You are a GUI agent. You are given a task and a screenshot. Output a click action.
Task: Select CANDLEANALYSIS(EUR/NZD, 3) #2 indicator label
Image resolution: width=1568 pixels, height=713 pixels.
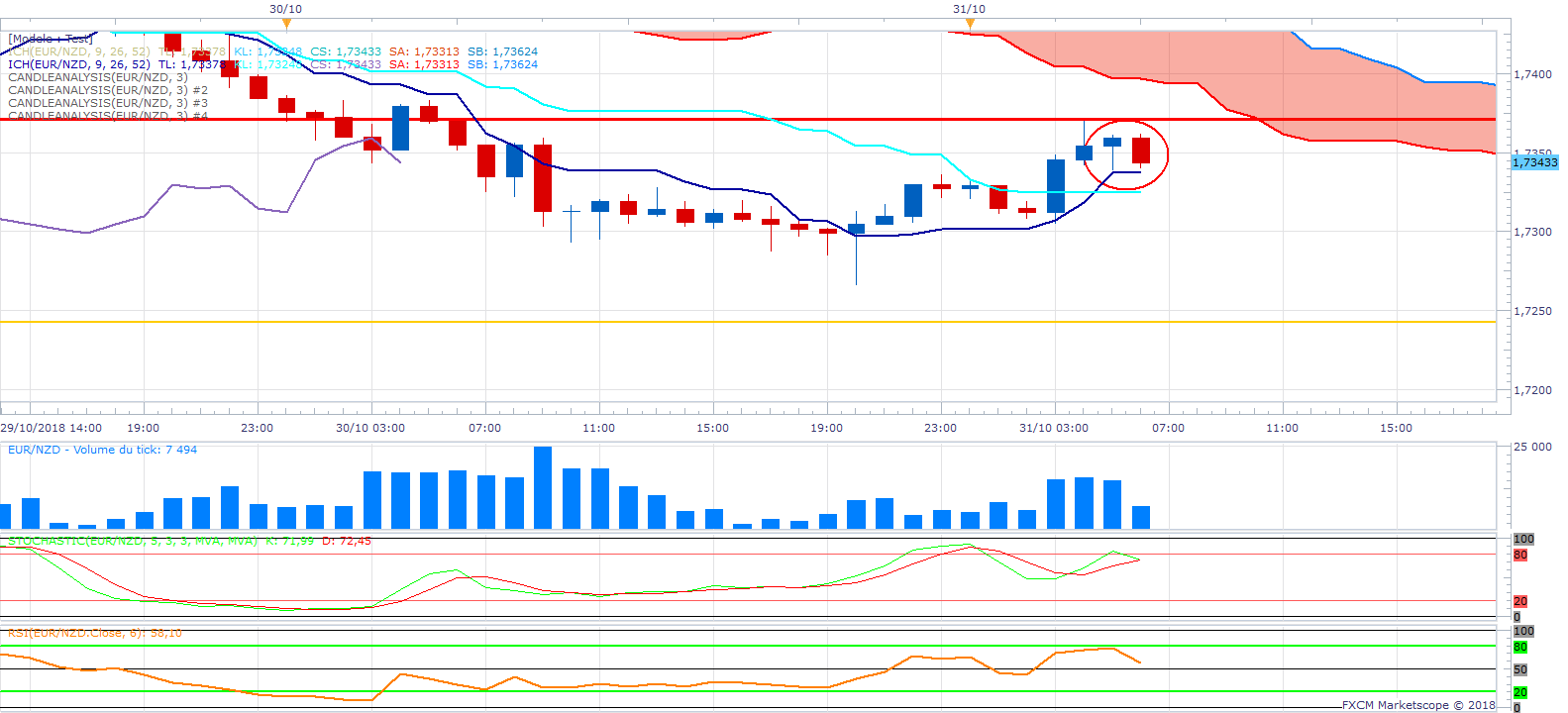pyautogui.click(x=108, y=90)
